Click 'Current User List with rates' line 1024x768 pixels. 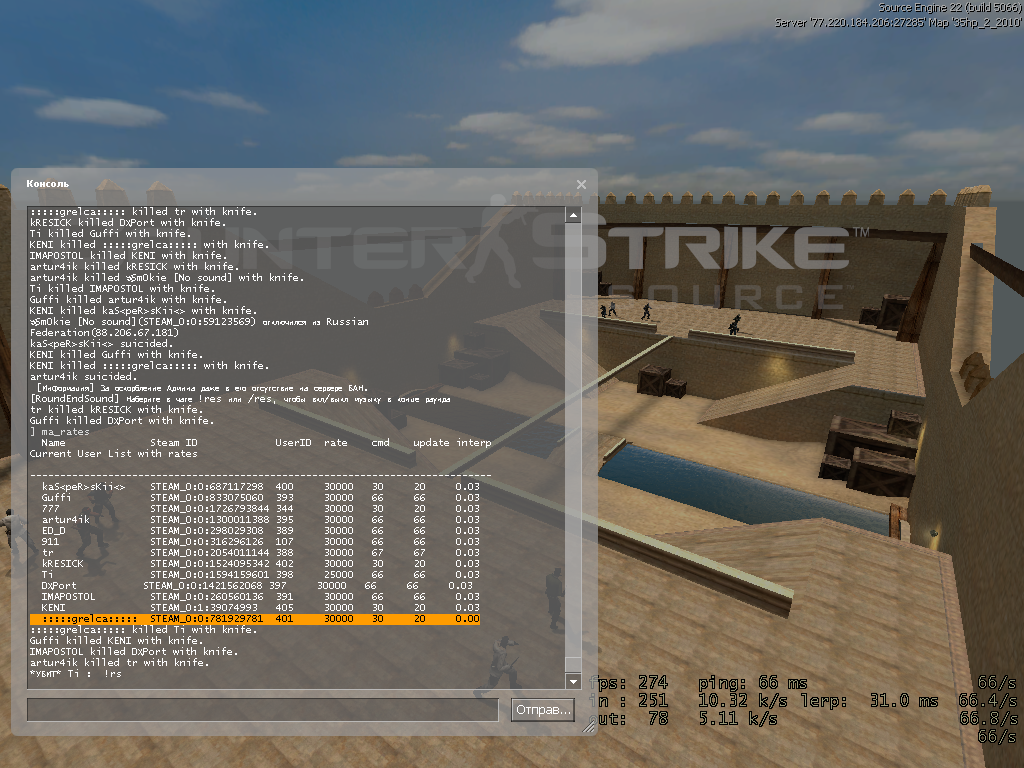tap(114, 454)
